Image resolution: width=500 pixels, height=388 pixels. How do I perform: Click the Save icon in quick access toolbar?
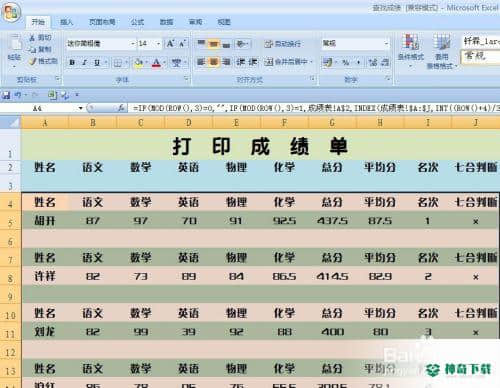point(6,95)
